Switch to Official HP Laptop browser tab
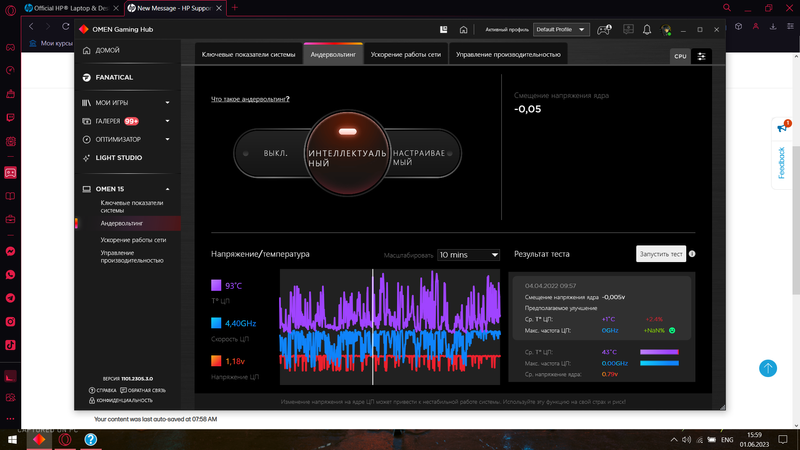 pyautogui.click(x=70, y=8)
